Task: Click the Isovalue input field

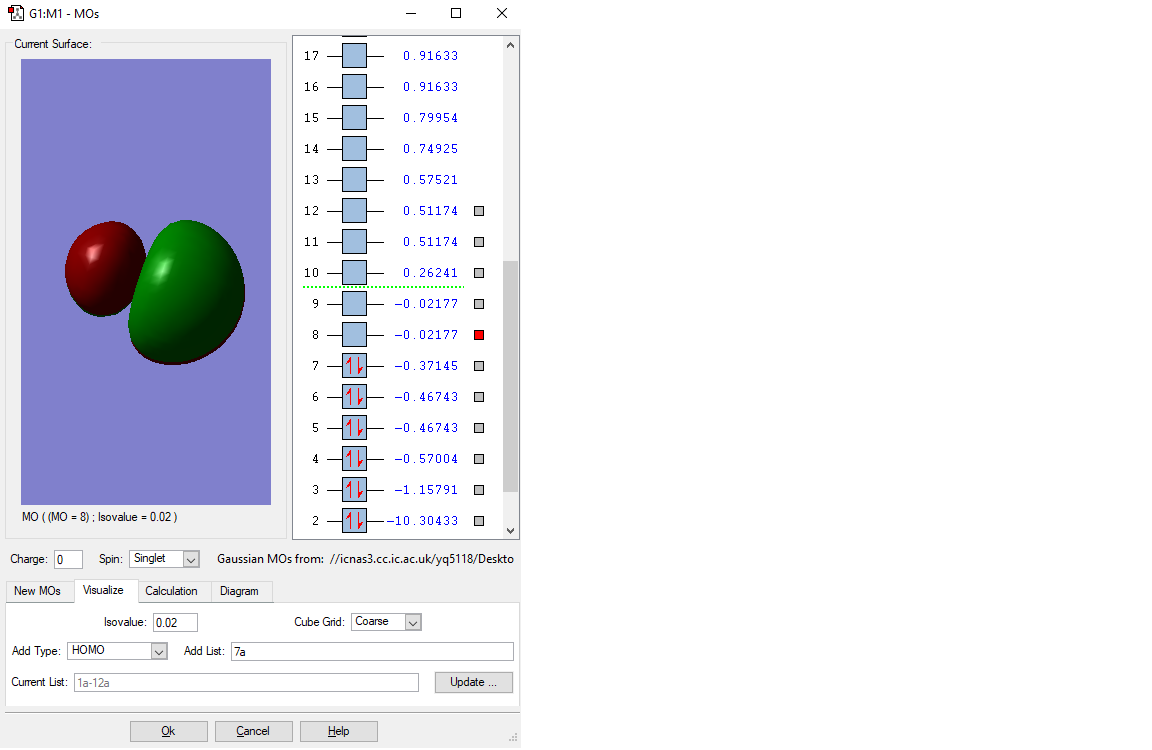Action: (176, 623)
